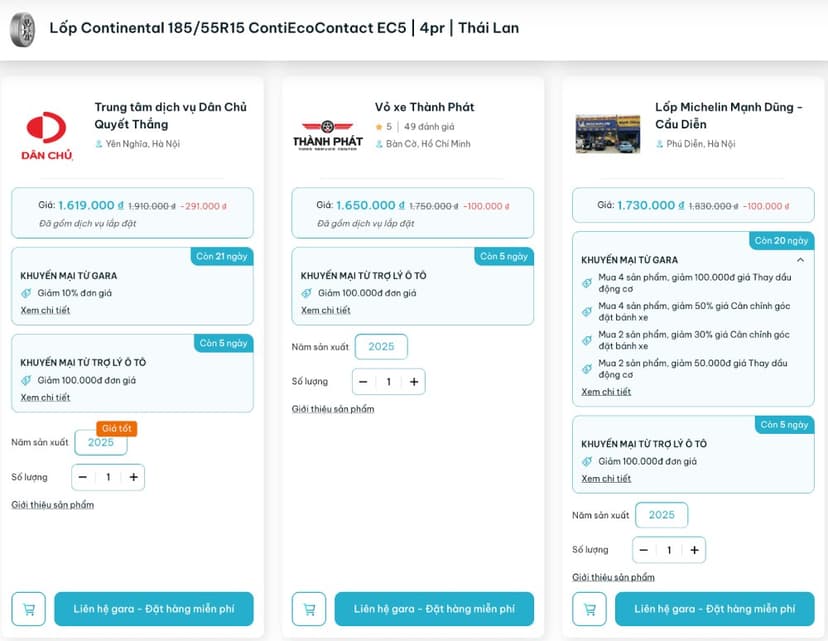This screenshot has height=641, width=828.
Task: Click Dân Chủ quantity value field
Action: pos(108,477)
